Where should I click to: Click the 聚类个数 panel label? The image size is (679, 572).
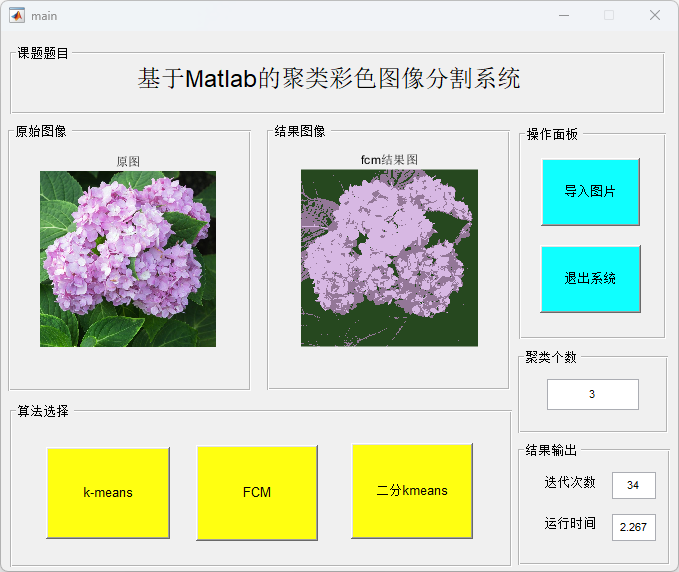pos(551,357)
